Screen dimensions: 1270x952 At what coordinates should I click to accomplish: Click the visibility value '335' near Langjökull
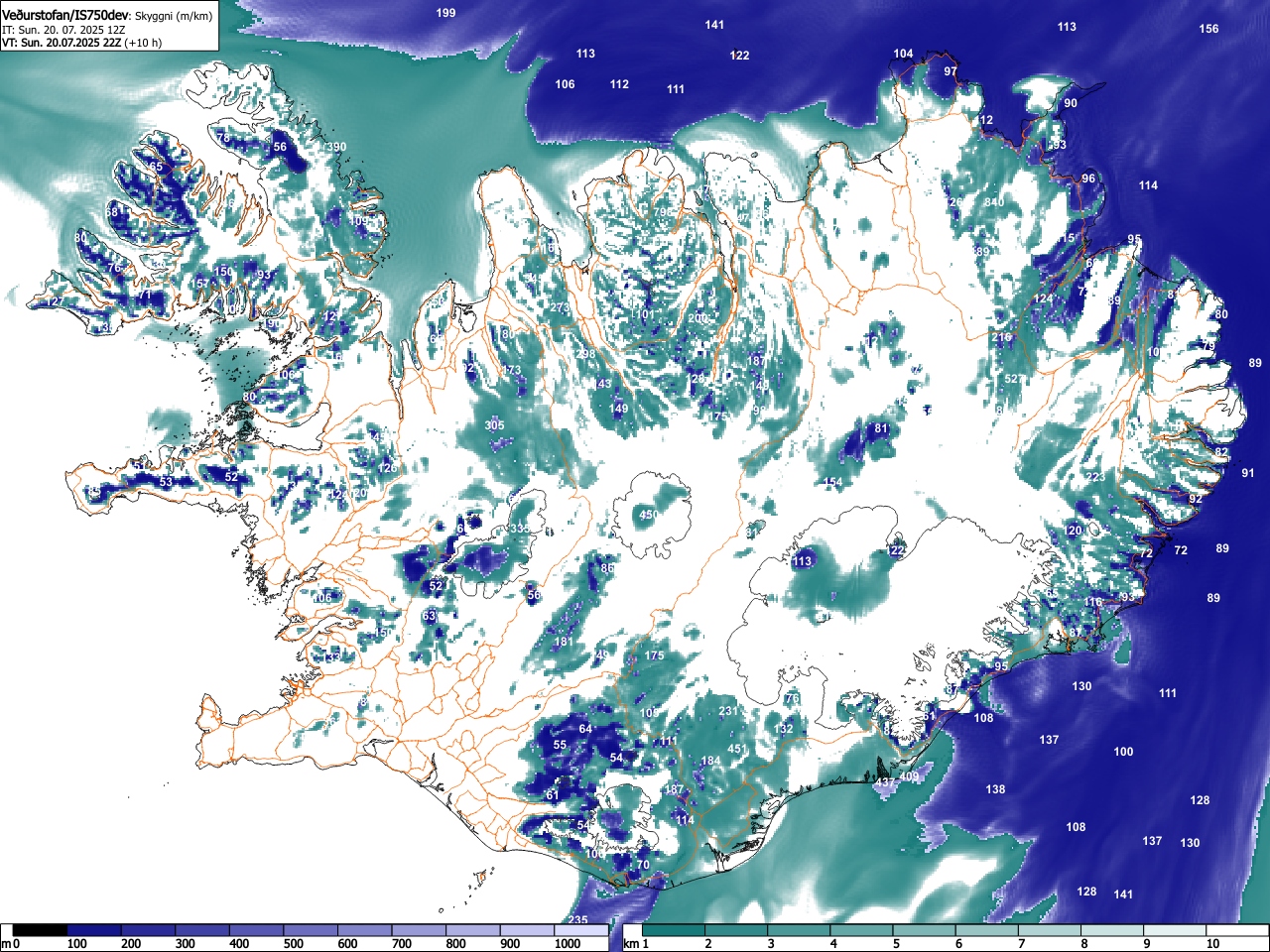coord(520,530)
